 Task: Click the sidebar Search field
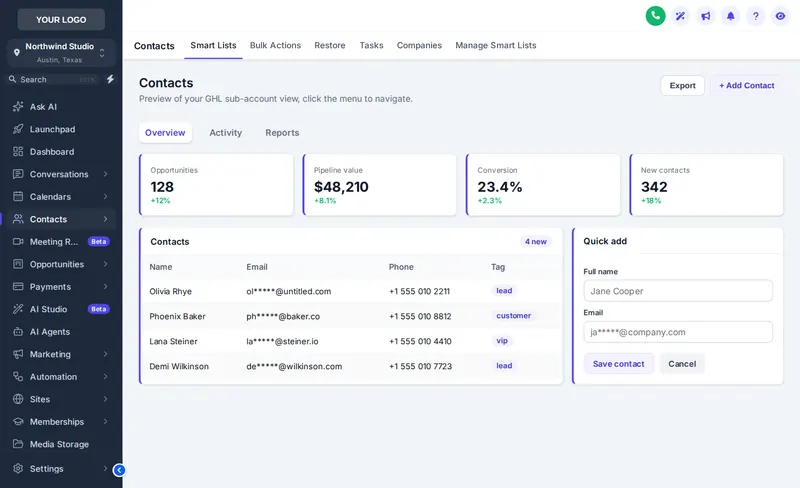pos(53,80)
